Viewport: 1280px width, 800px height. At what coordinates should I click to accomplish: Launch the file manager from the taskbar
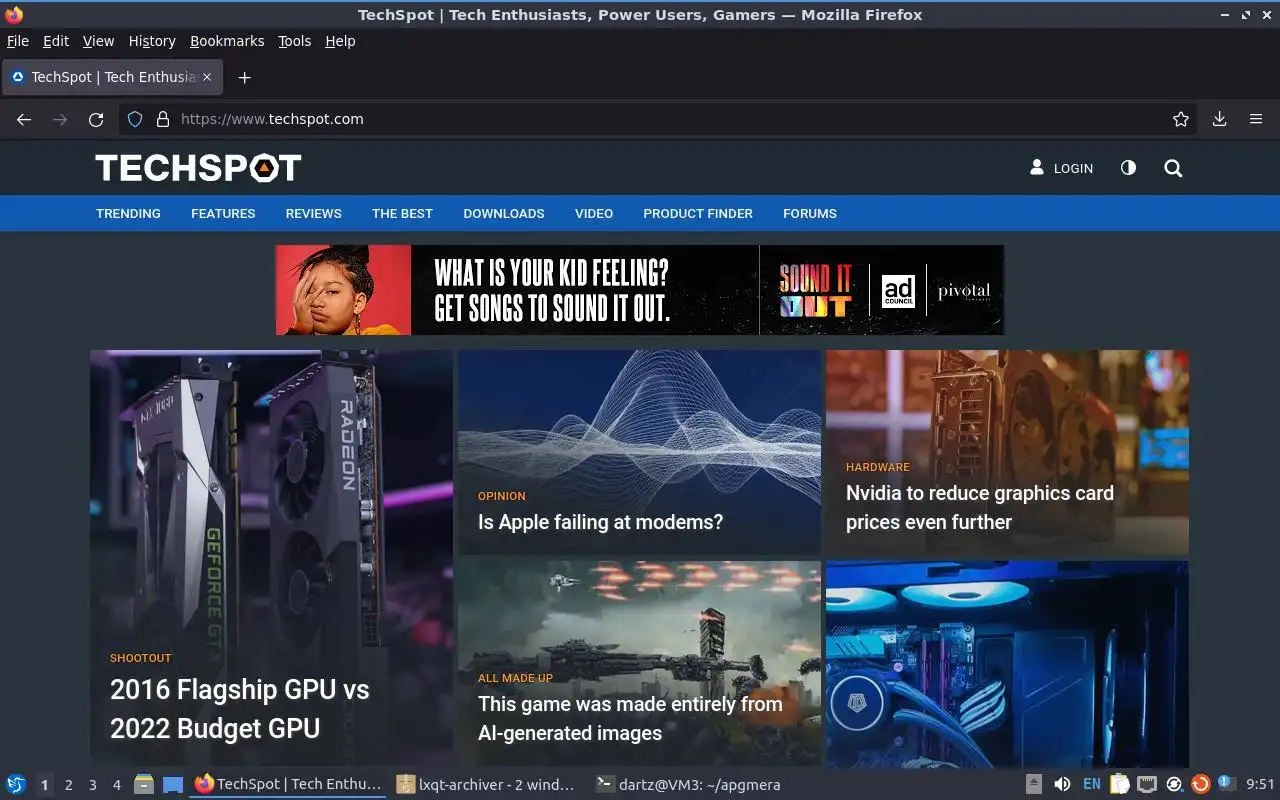(144, 785)
